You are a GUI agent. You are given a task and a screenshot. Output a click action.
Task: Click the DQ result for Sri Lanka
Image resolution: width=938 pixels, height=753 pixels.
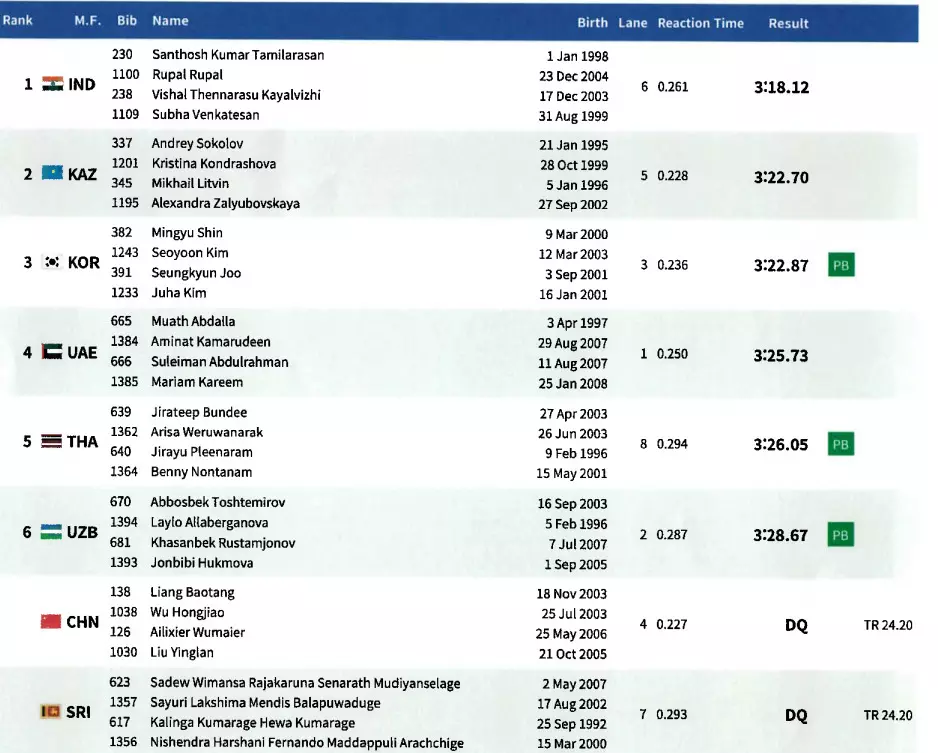pos(796,715)
